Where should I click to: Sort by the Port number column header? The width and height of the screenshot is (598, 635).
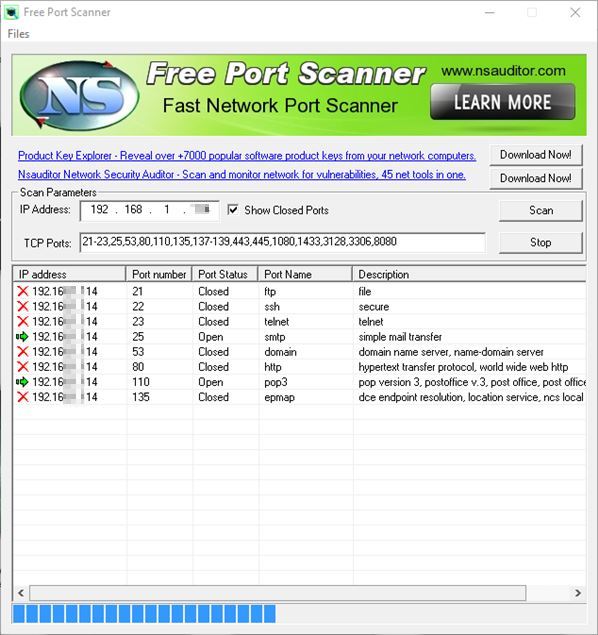point(159,274)
